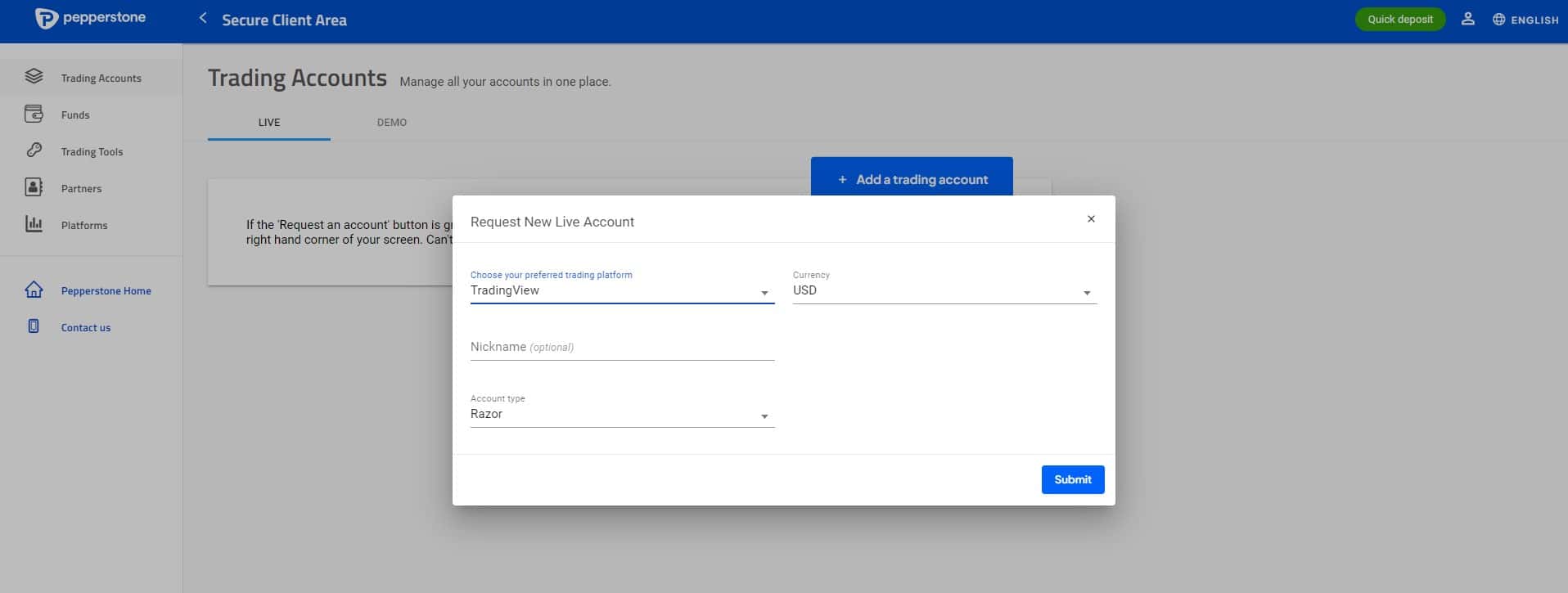Image resolution: width=1568 pixels, height=593 pixels.
Task: Close the Request New Live Account dialog
Action: click(1091, 218)
